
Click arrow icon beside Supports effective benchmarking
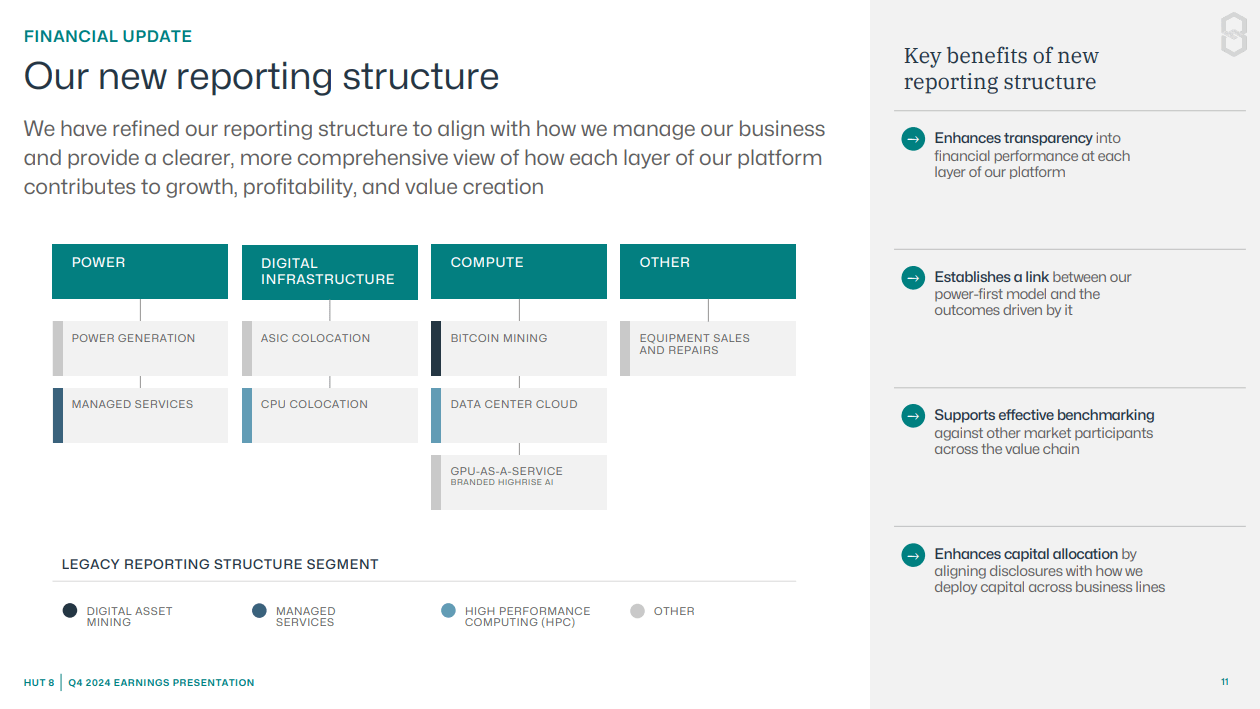(x=912, y=416)
